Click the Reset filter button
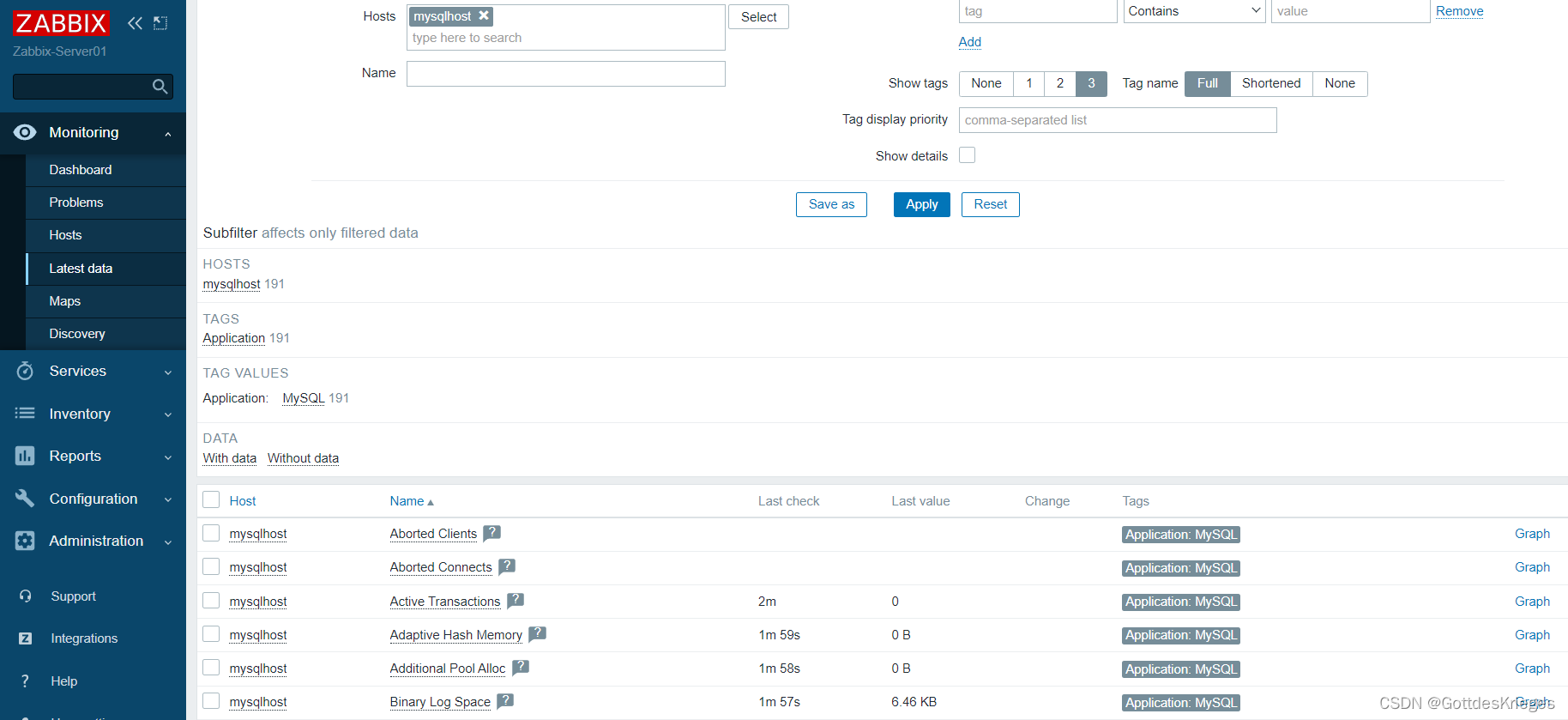 point(991,204)
